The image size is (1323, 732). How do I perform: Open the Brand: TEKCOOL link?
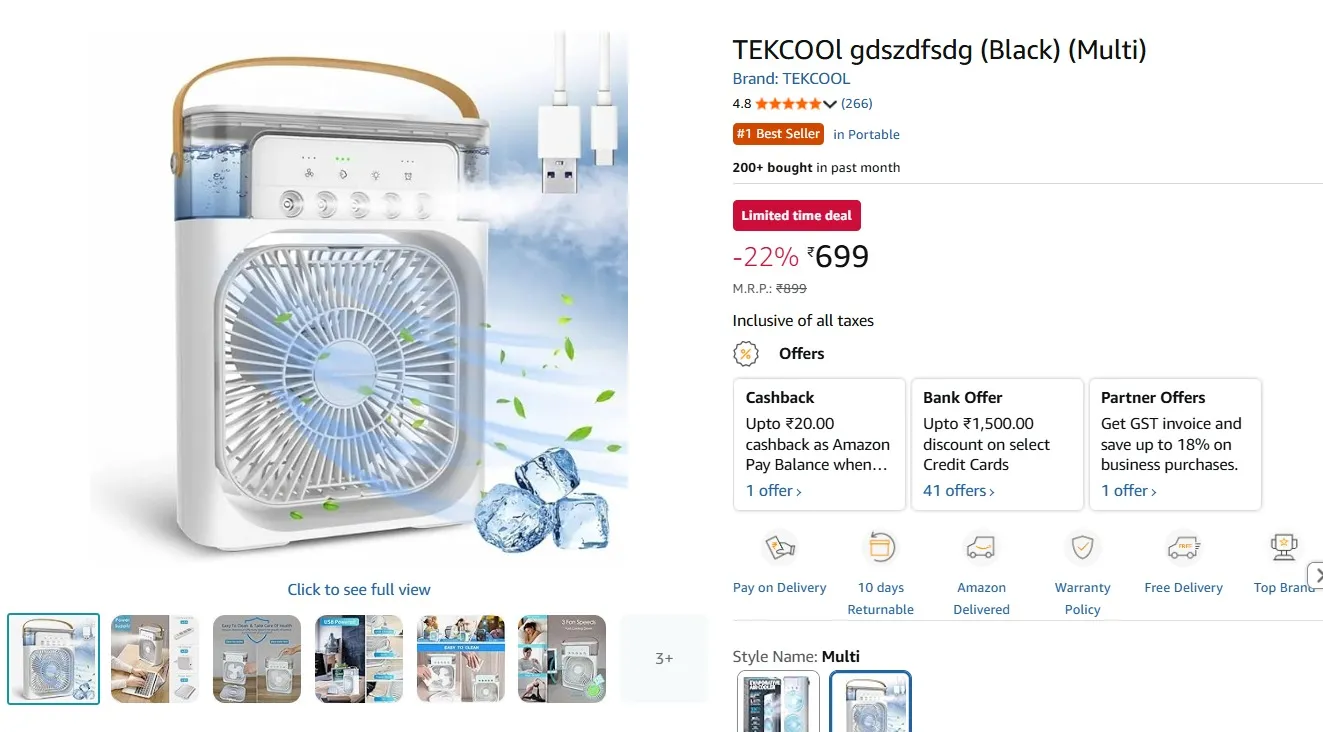pos(791,79)
